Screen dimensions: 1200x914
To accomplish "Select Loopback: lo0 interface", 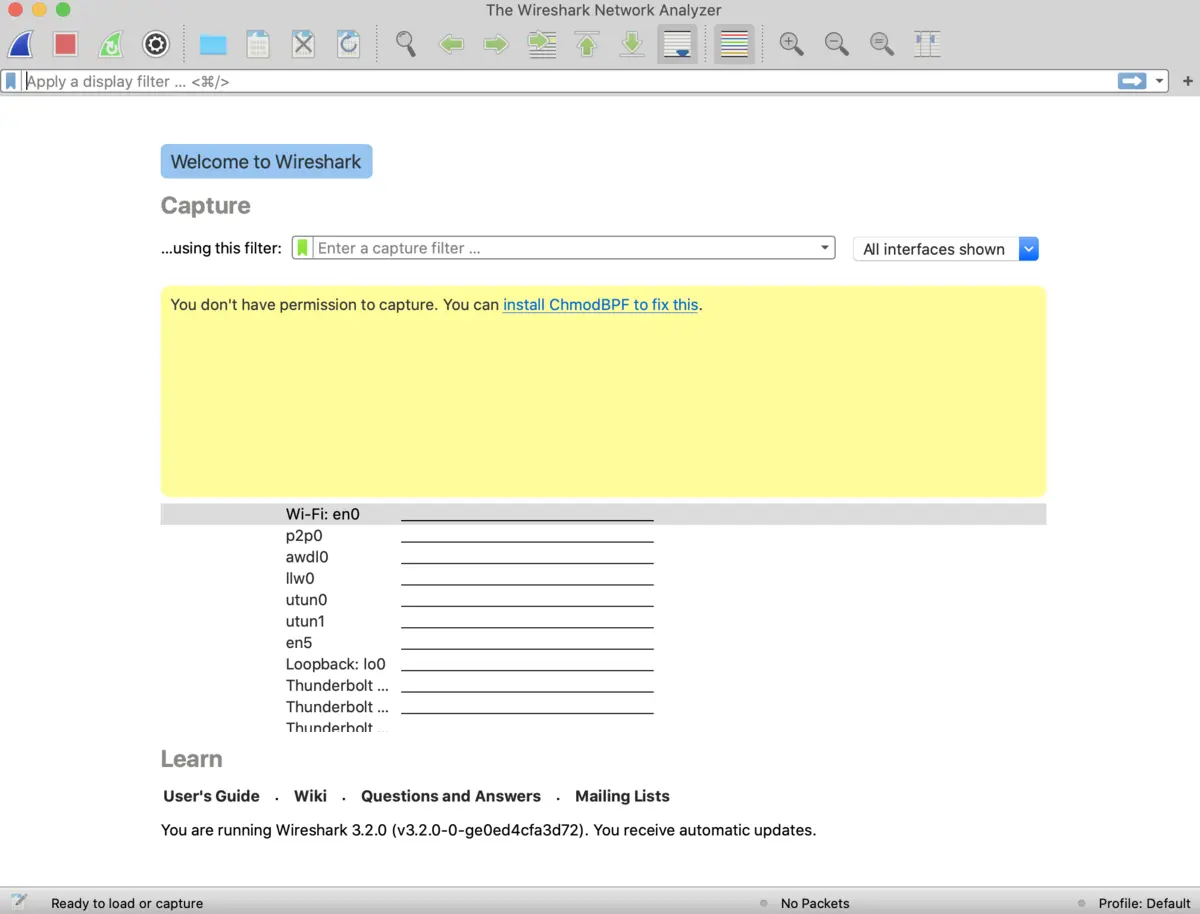I will pos(603,664).
